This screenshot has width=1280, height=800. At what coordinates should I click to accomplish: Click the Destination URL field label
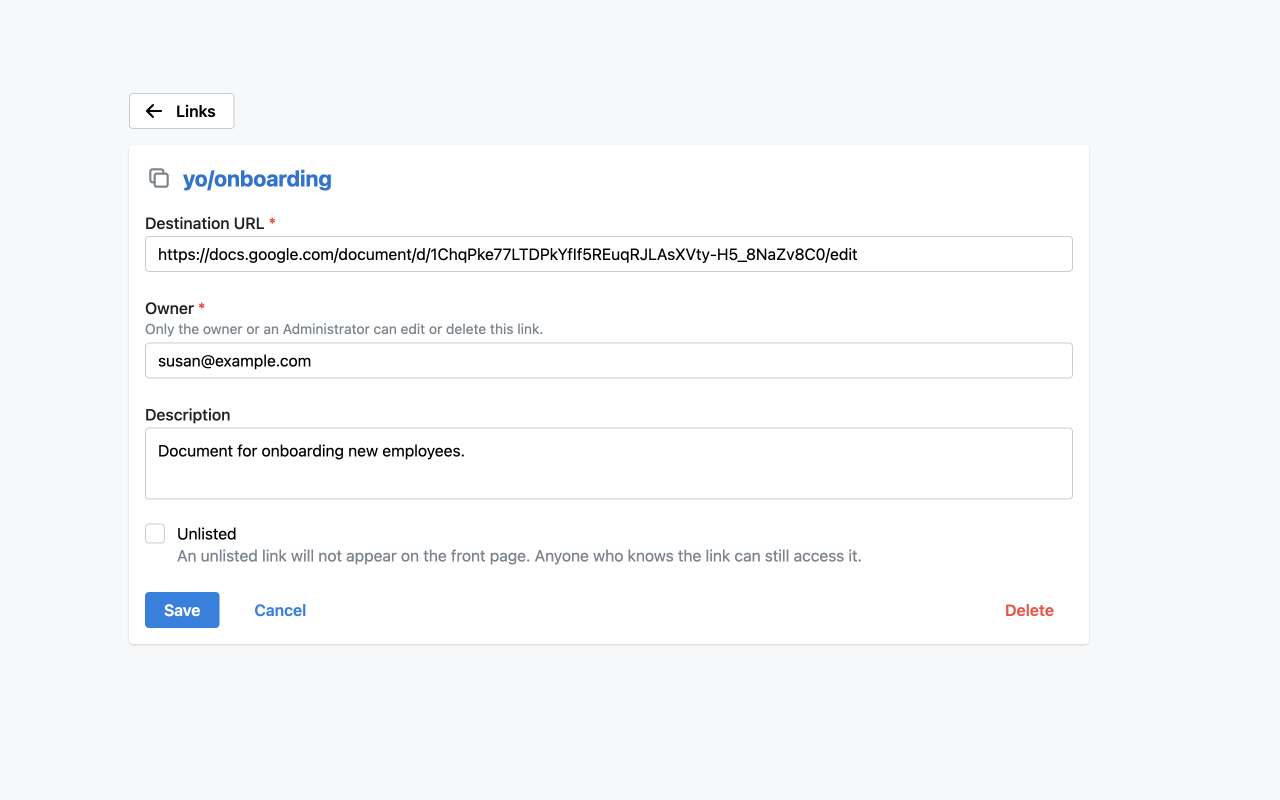(204, 223)
